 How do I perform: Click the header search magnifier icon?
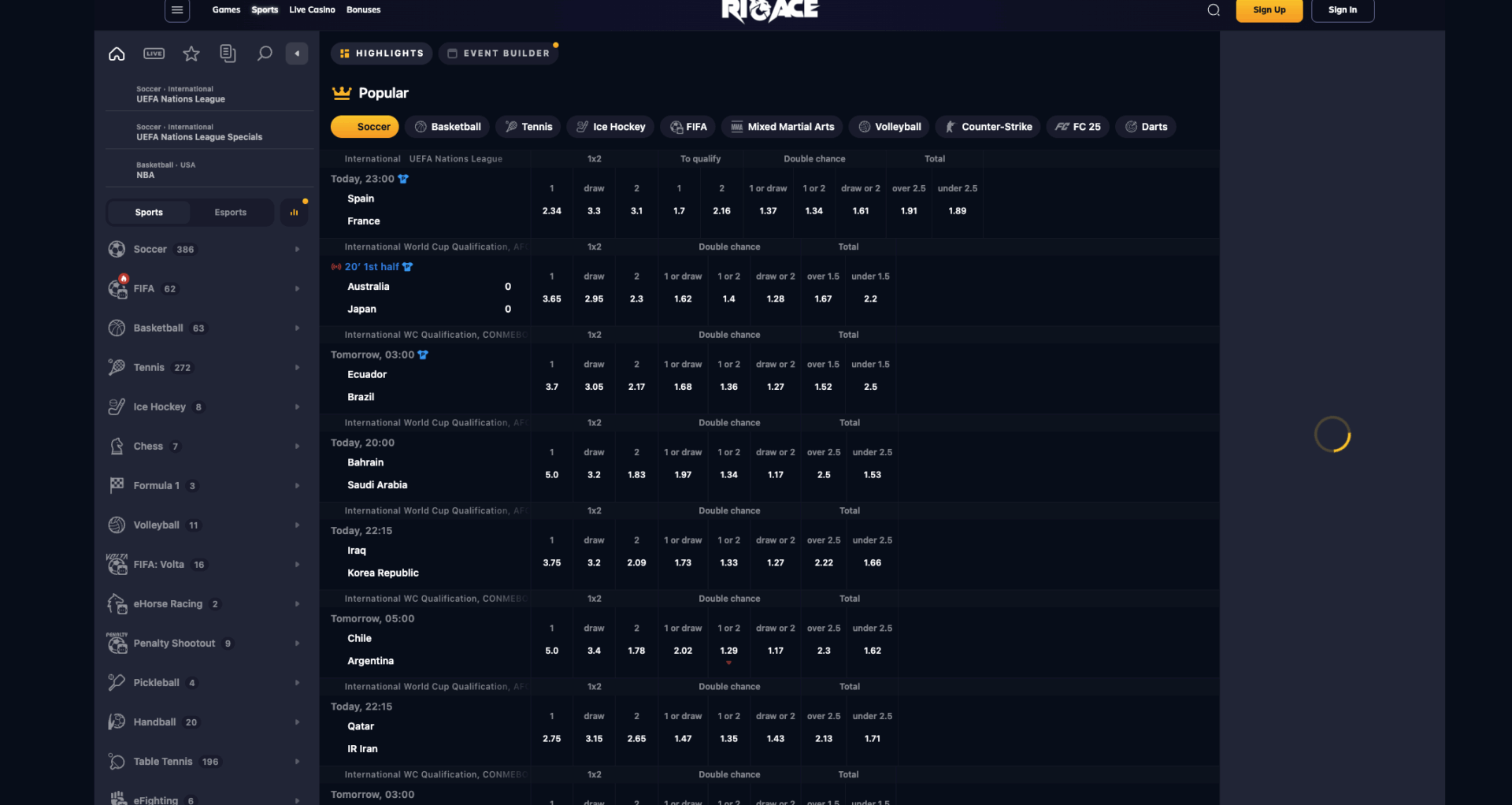pyautogui.click(x=1214, y=10)
